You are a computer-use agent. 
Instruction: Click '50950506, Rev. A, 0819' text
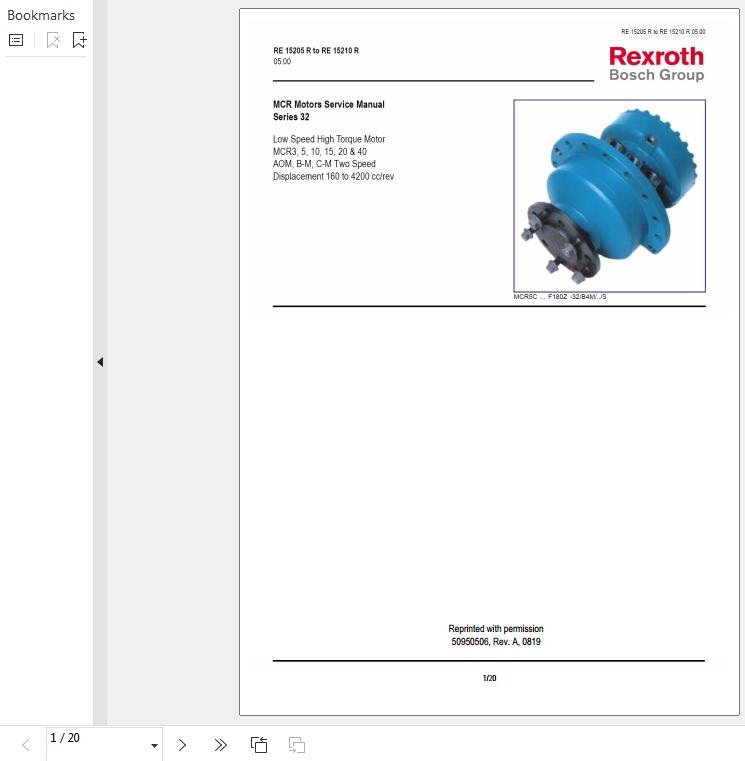[496, 642]
